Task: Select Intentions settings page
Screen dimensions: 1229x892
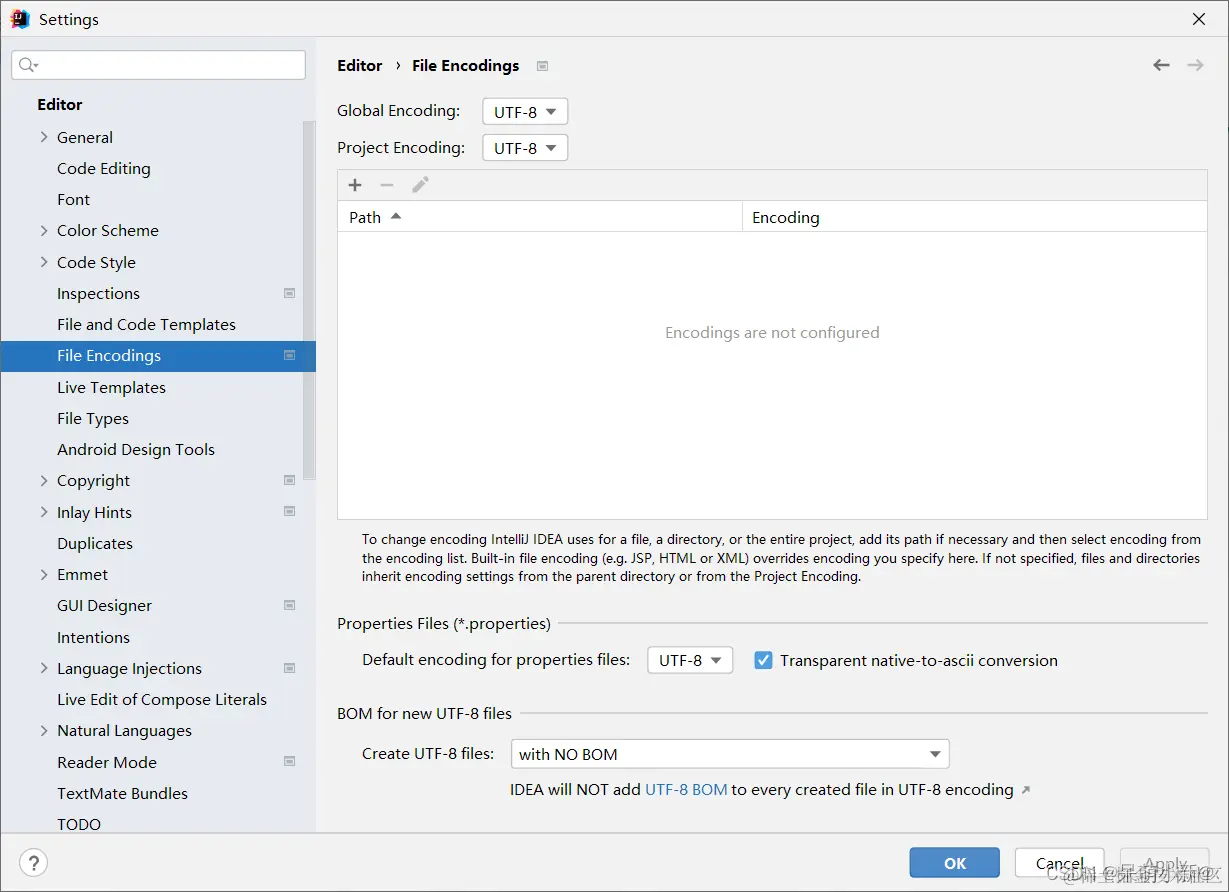Action: [x=93, y=637]
